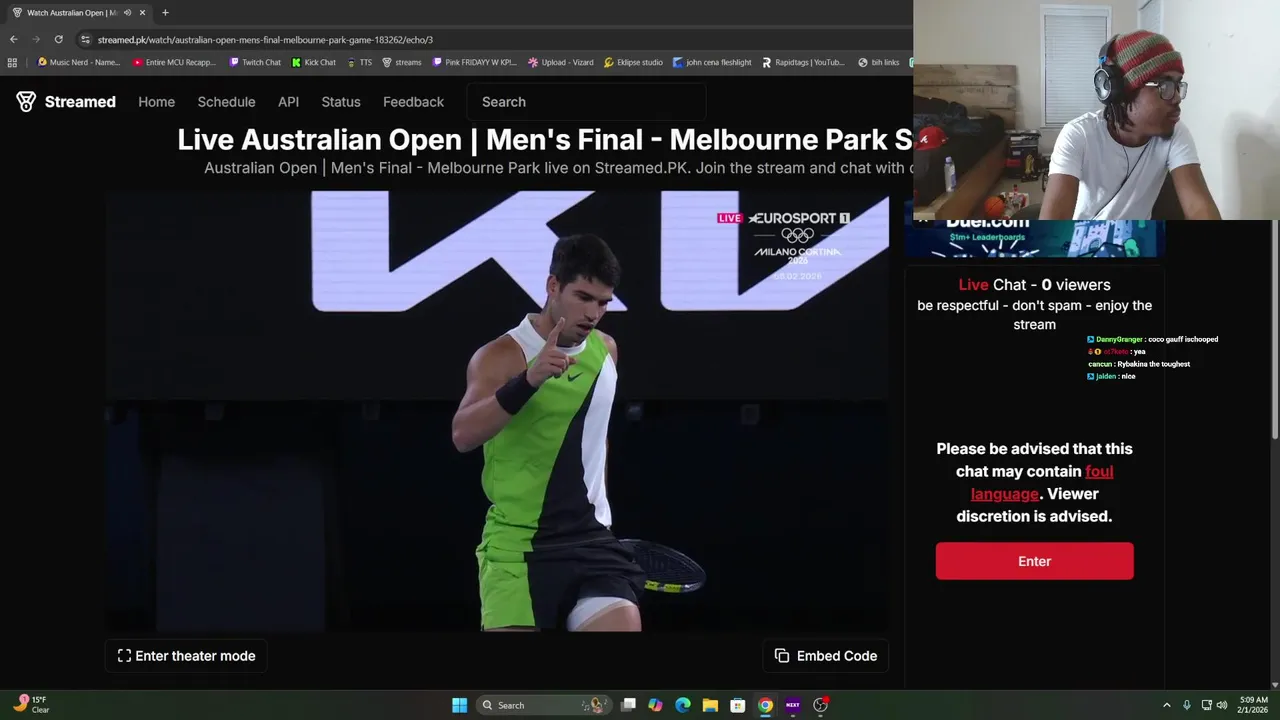Image resolution: width=1280 pixels, height=720 pixels.
Task: Open streams bookmark
Action: pyautogui.click(x=402, y=62)
